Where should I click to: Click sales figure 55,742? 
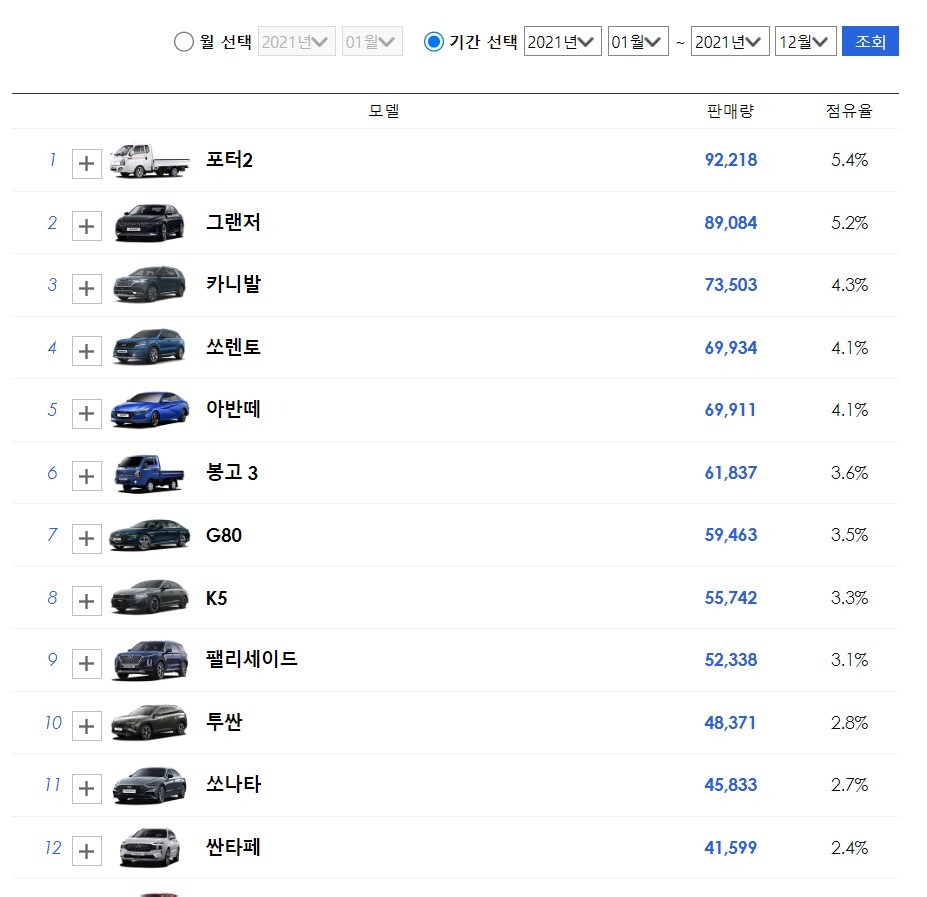[731, 598]
